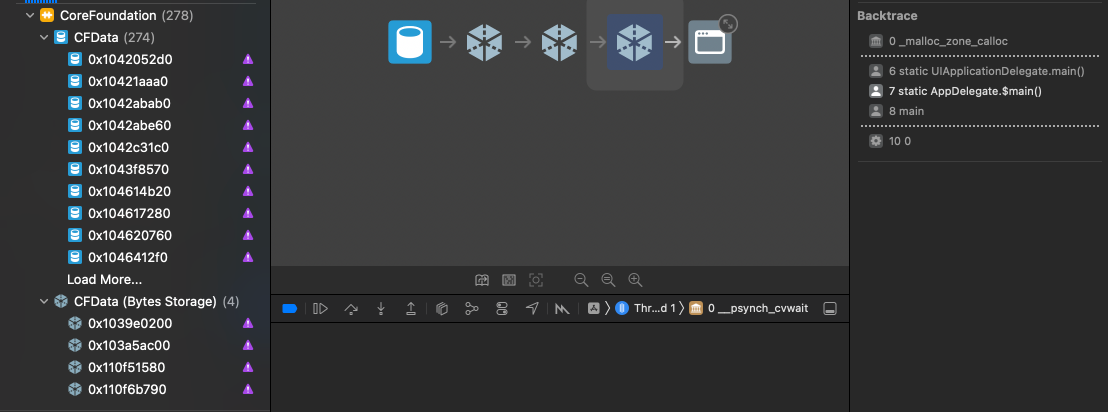
Task: Click the Step Into debug button
Action: pos(380,309)
